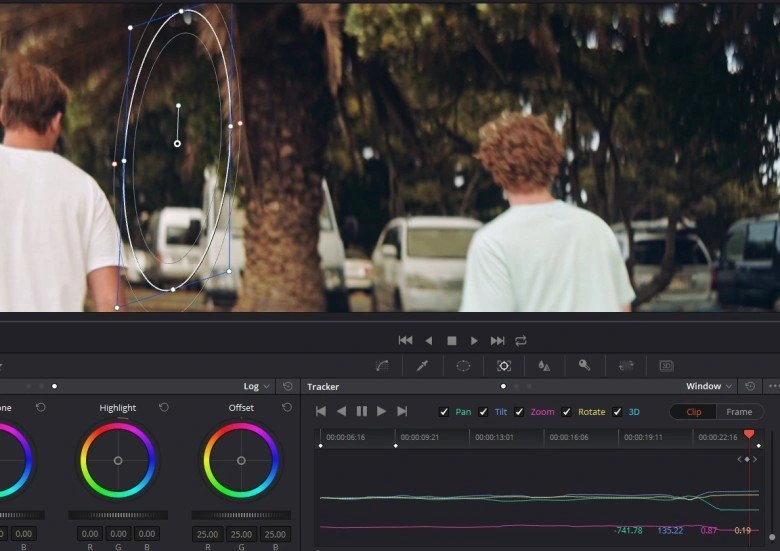Reset the Highlight wheel
The height and width of the screenshot is (551, 780).
pyautogui.click(x=164, y=407)
